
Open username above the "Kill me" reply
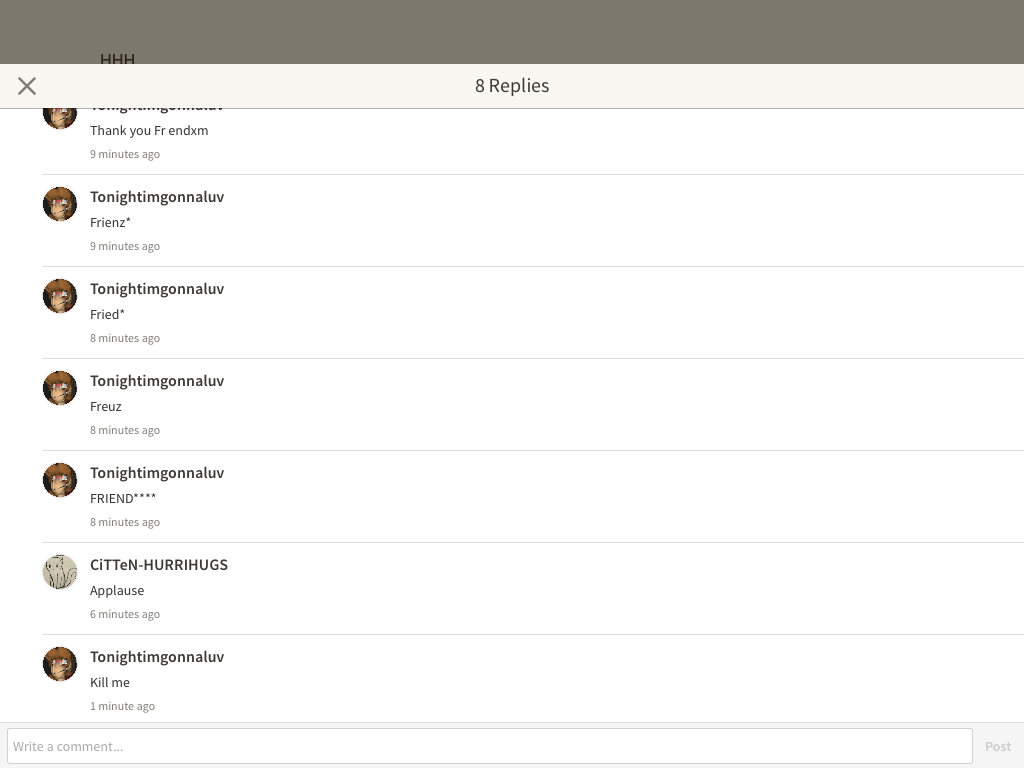(157, 658)
